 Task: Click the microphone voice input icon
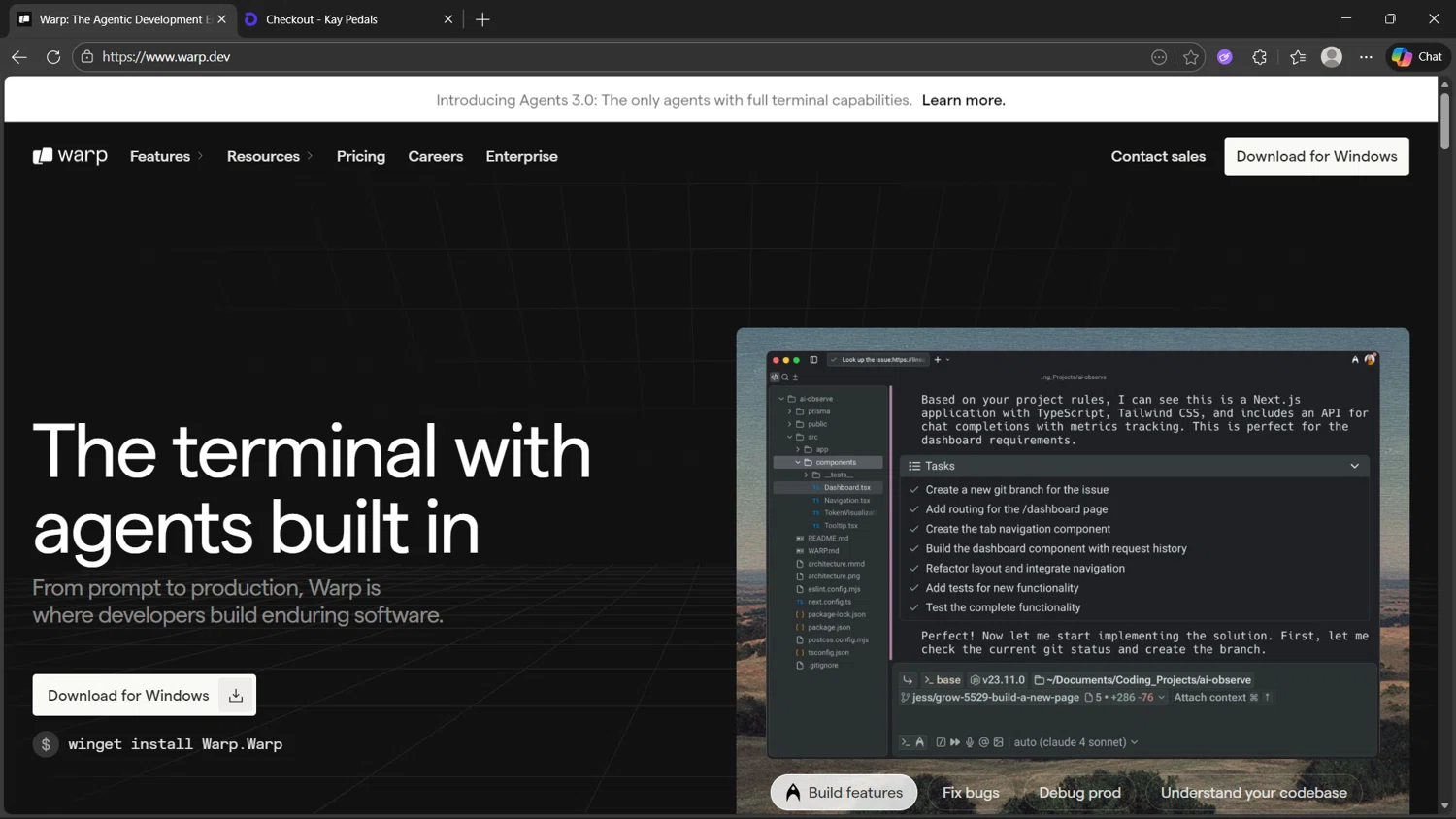click(969, 742)
